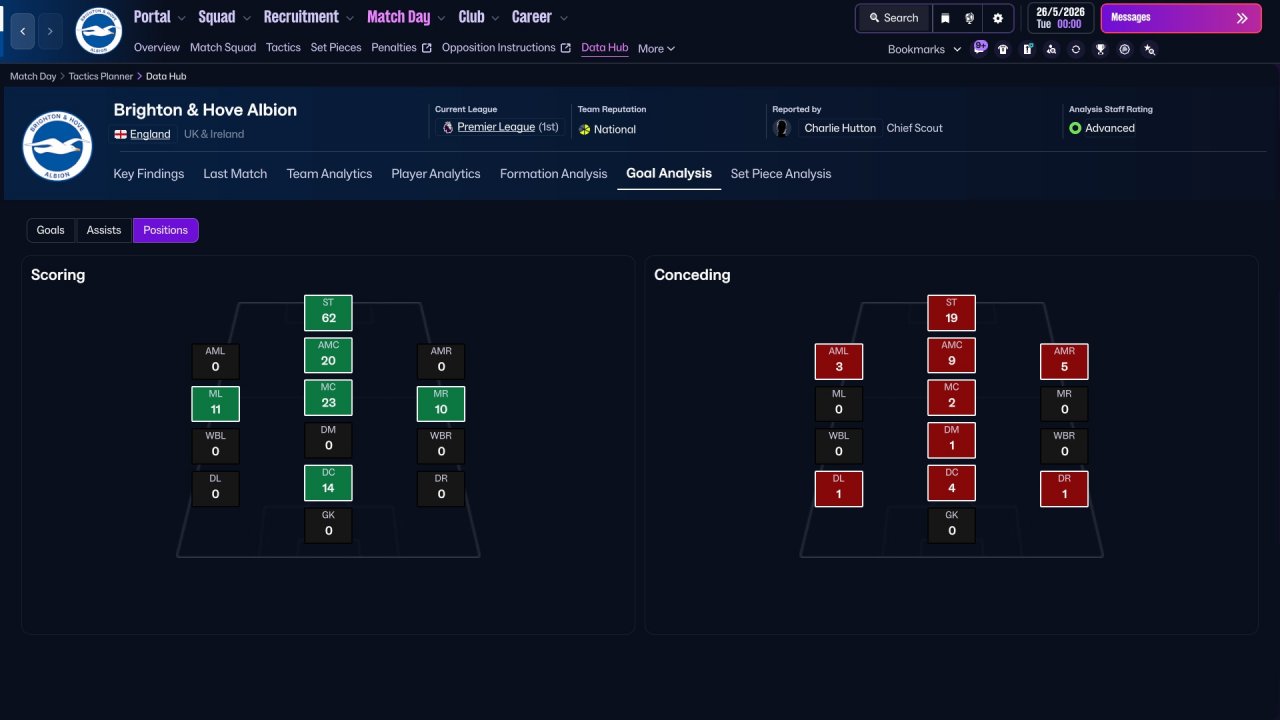The image size is (1280, 720).
Task: Expand the Bookmarks dropdown
Action: (x=925, y=49)
